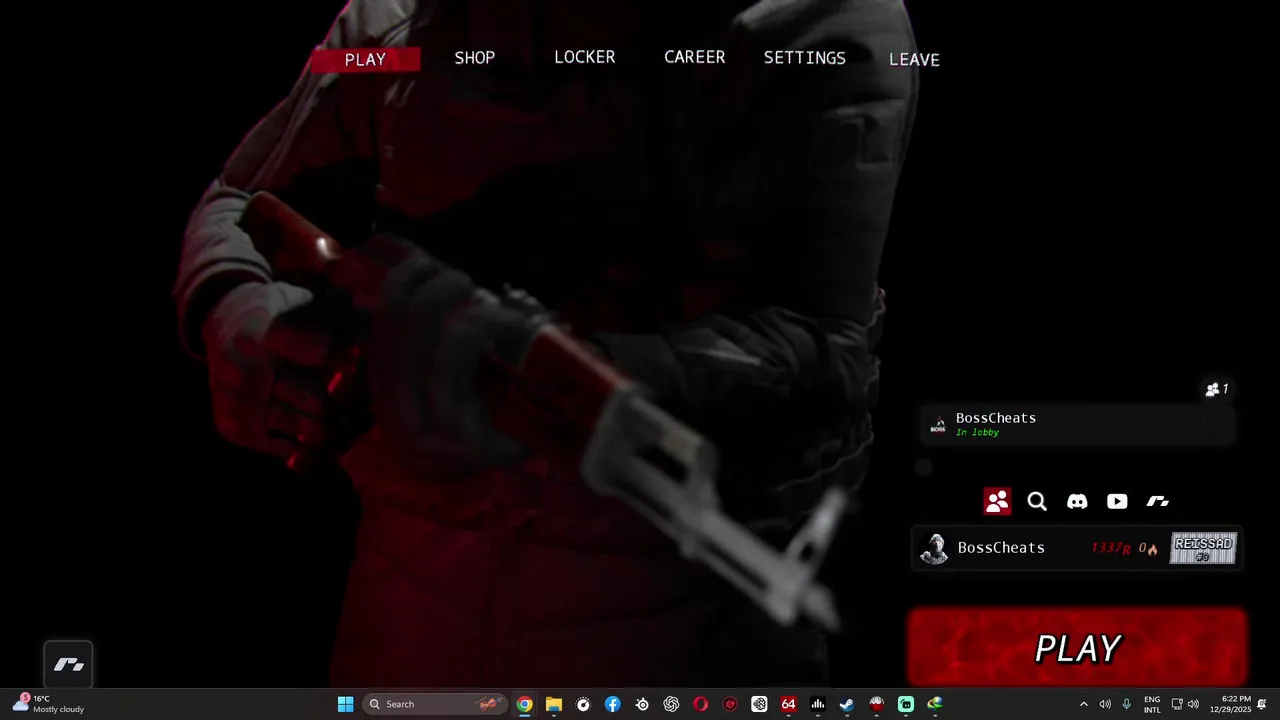Go to the CAREER tab
This screenshot has width=1280, height=720.
point(695,57)
